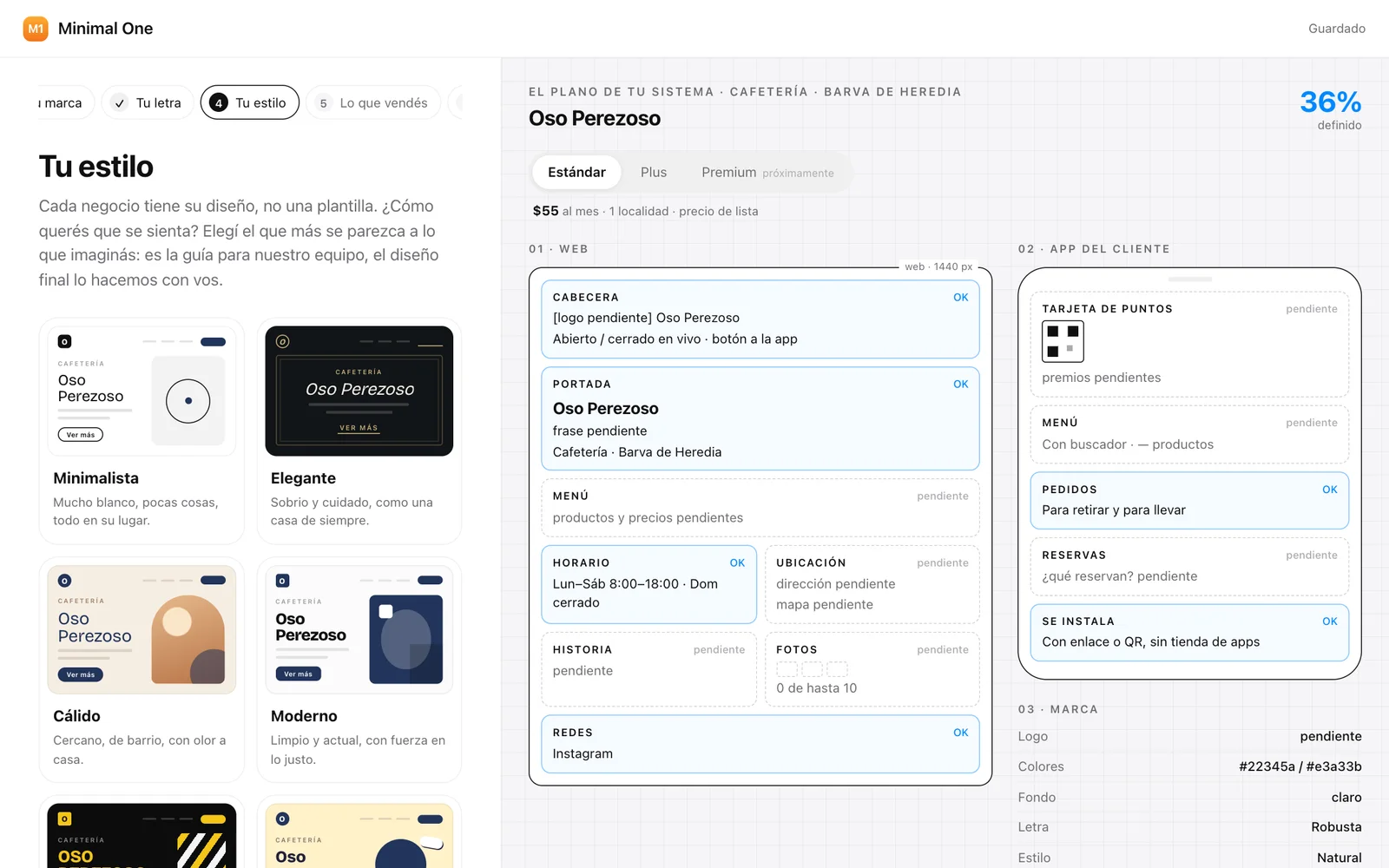
Task: Click the Colores hex values #22345a / #e3a33b
Action: [x=1300, y=766]
